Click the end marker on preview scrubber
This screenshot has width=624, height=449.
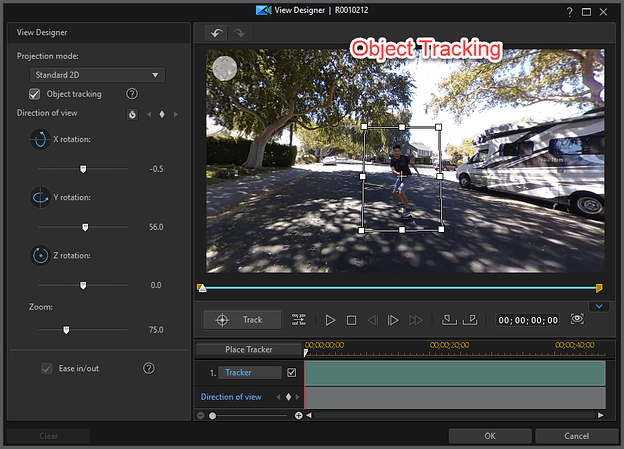point(599,288)
